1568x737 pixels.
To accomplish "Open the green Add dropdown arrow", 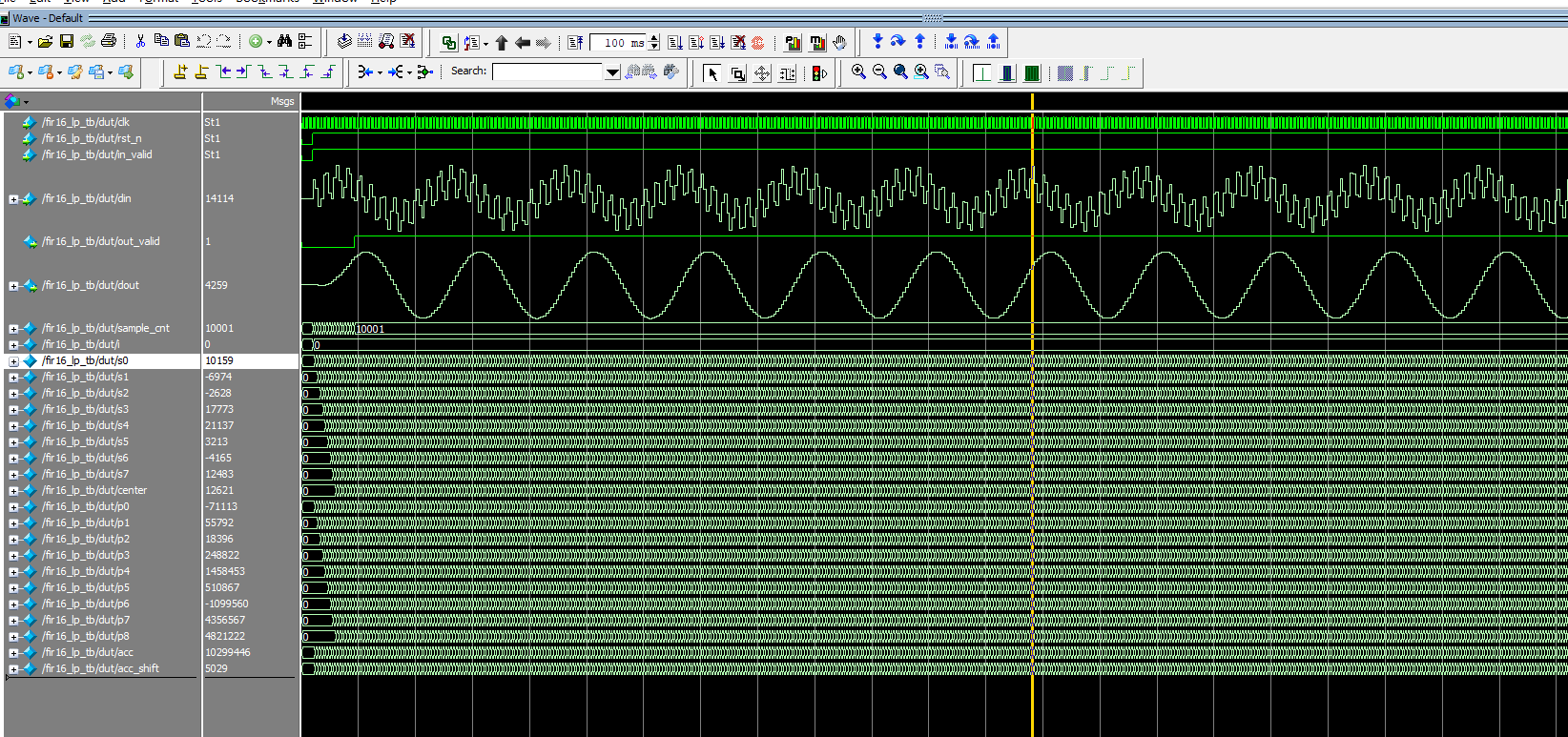I will pos(269,42).
